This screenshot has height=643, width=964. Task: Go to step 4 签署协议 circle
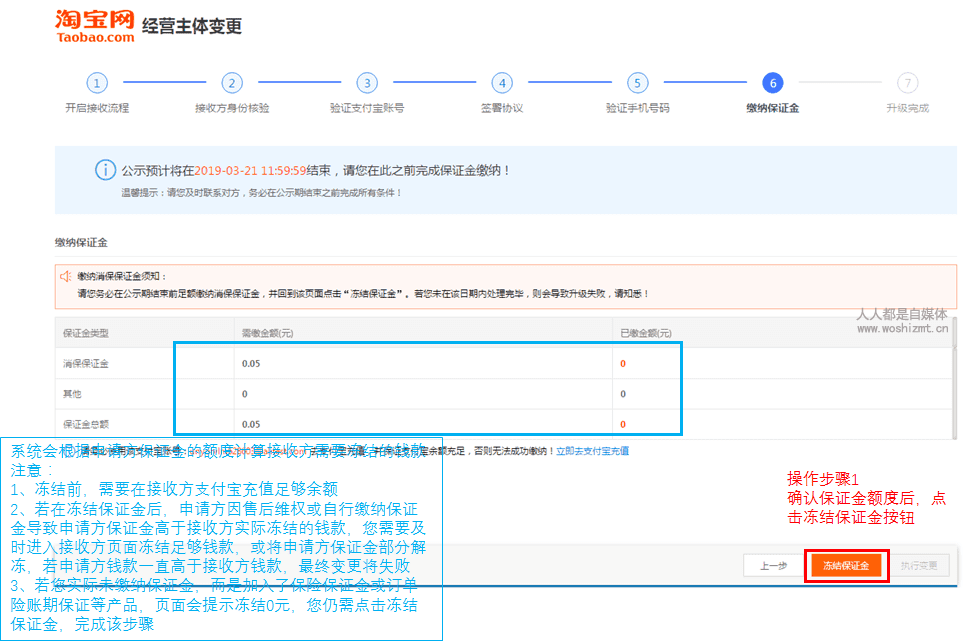click(x=502, y=83)
